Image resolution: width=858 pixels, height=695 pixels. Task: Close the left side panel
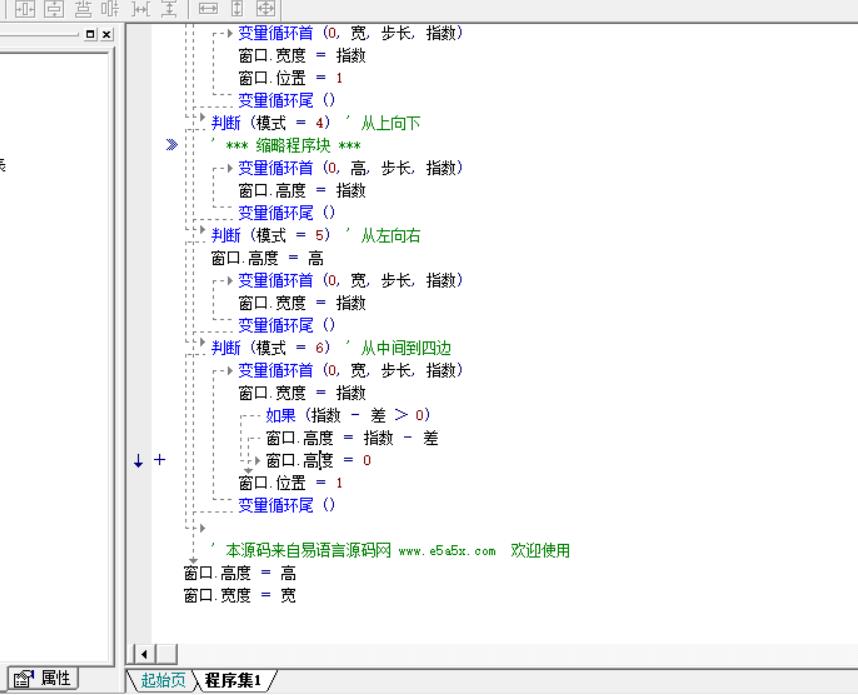click(x=107, y=34)
